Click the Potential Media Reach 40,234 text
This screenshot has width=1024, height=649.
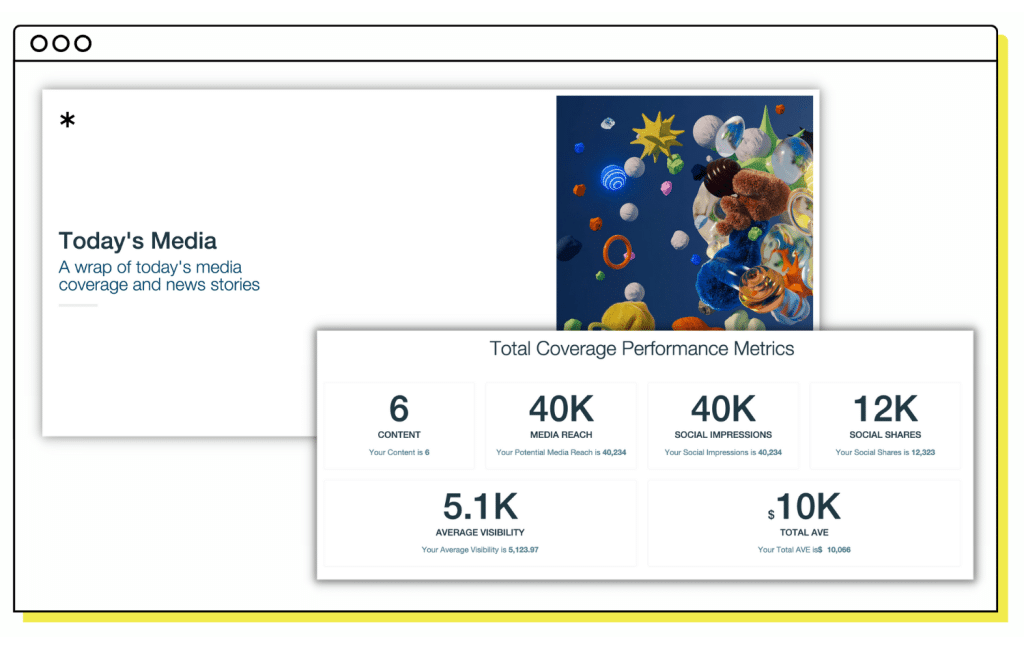561,453
